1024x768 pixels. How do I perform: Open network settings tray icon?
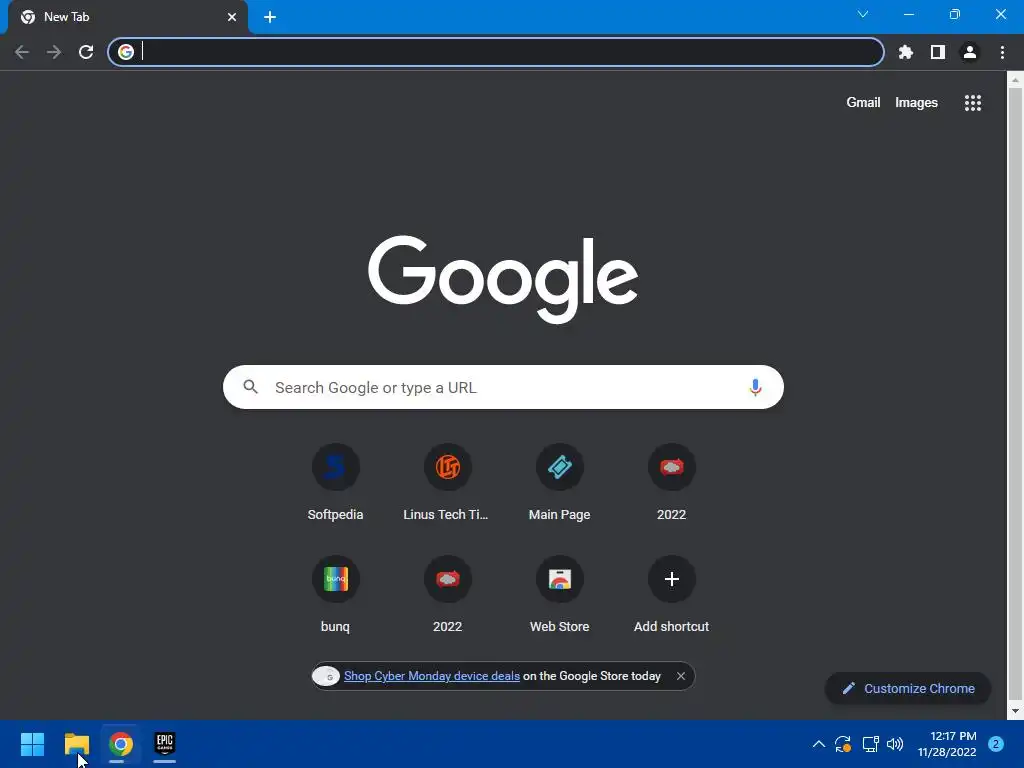coord(870,744)
